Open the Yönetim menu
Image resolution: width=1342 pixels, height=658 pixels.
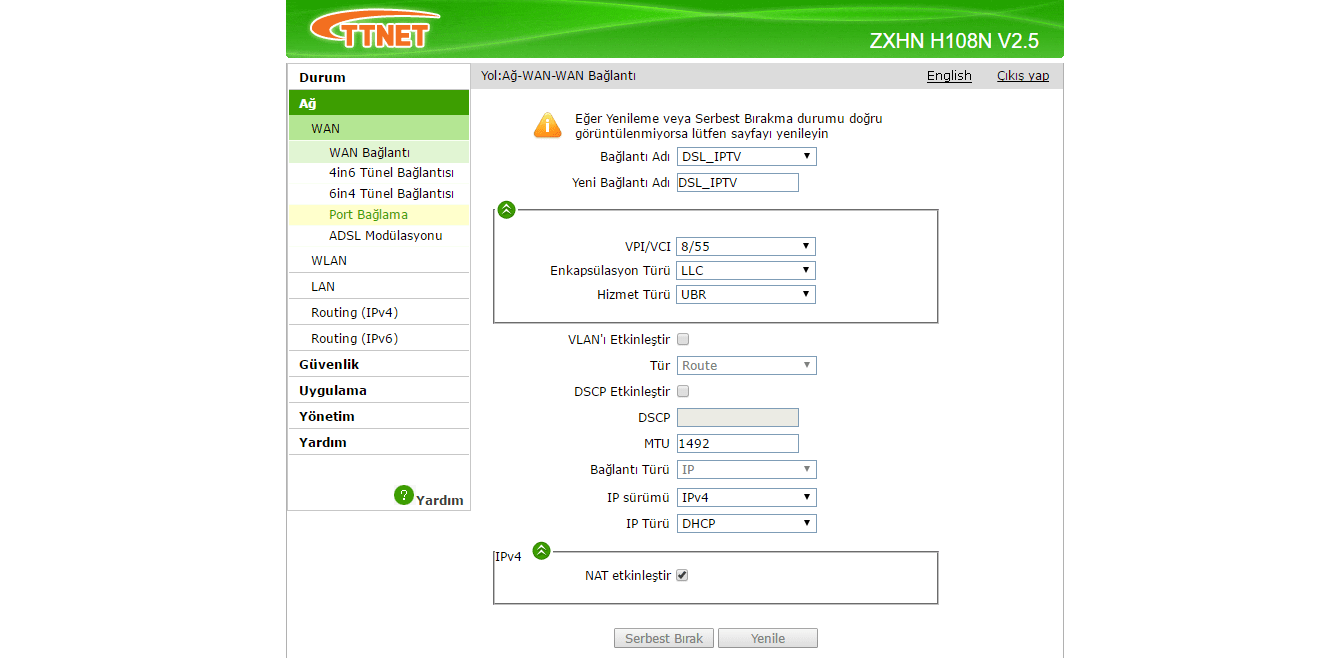[x=379, y=416]
